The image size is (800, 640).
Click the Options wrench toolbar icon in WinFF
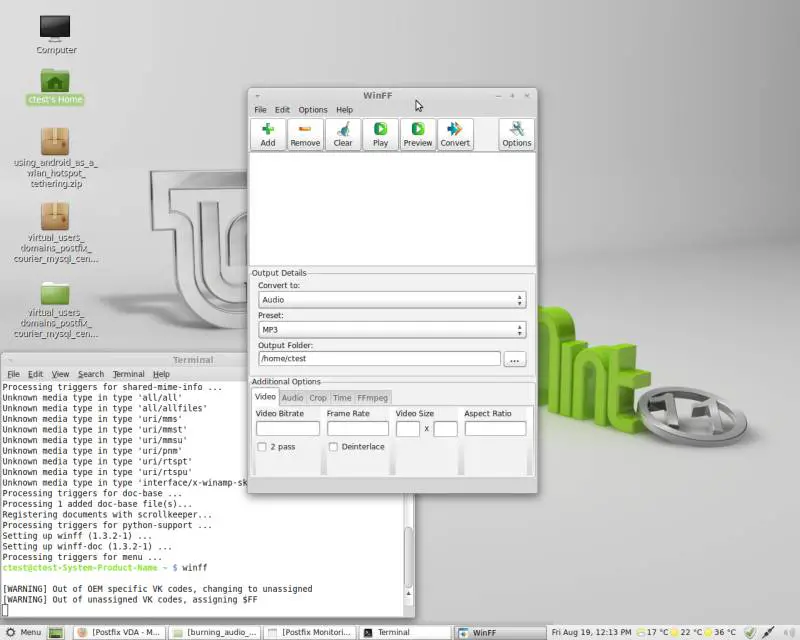pyautogui.click(x=516, y=135)
